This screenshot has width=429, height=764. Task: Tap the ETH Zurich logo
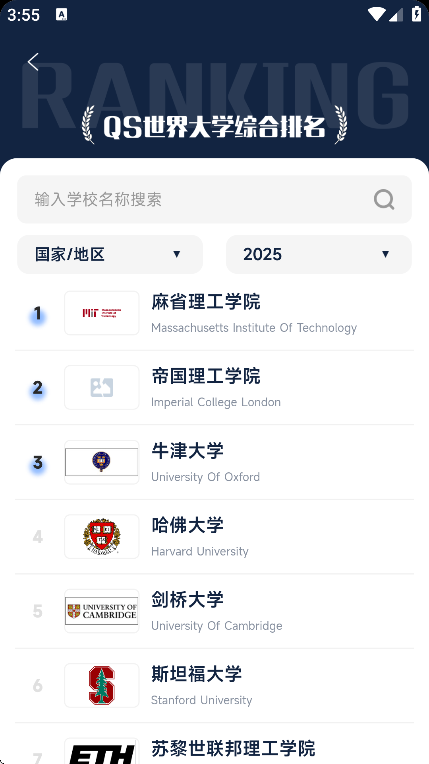coord(102,751)
